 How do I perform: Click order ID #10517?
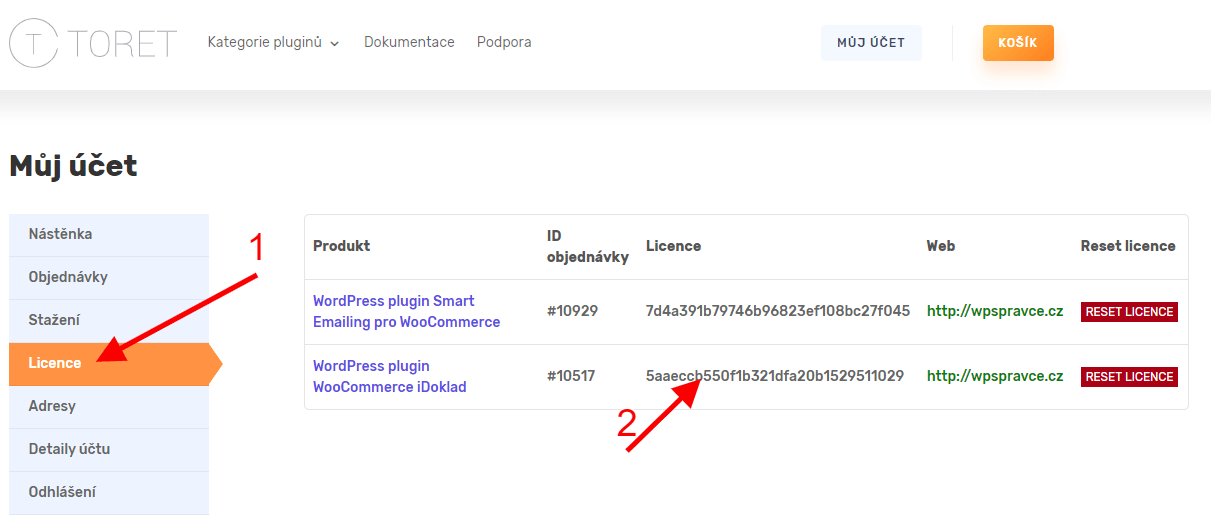(571, 376)
